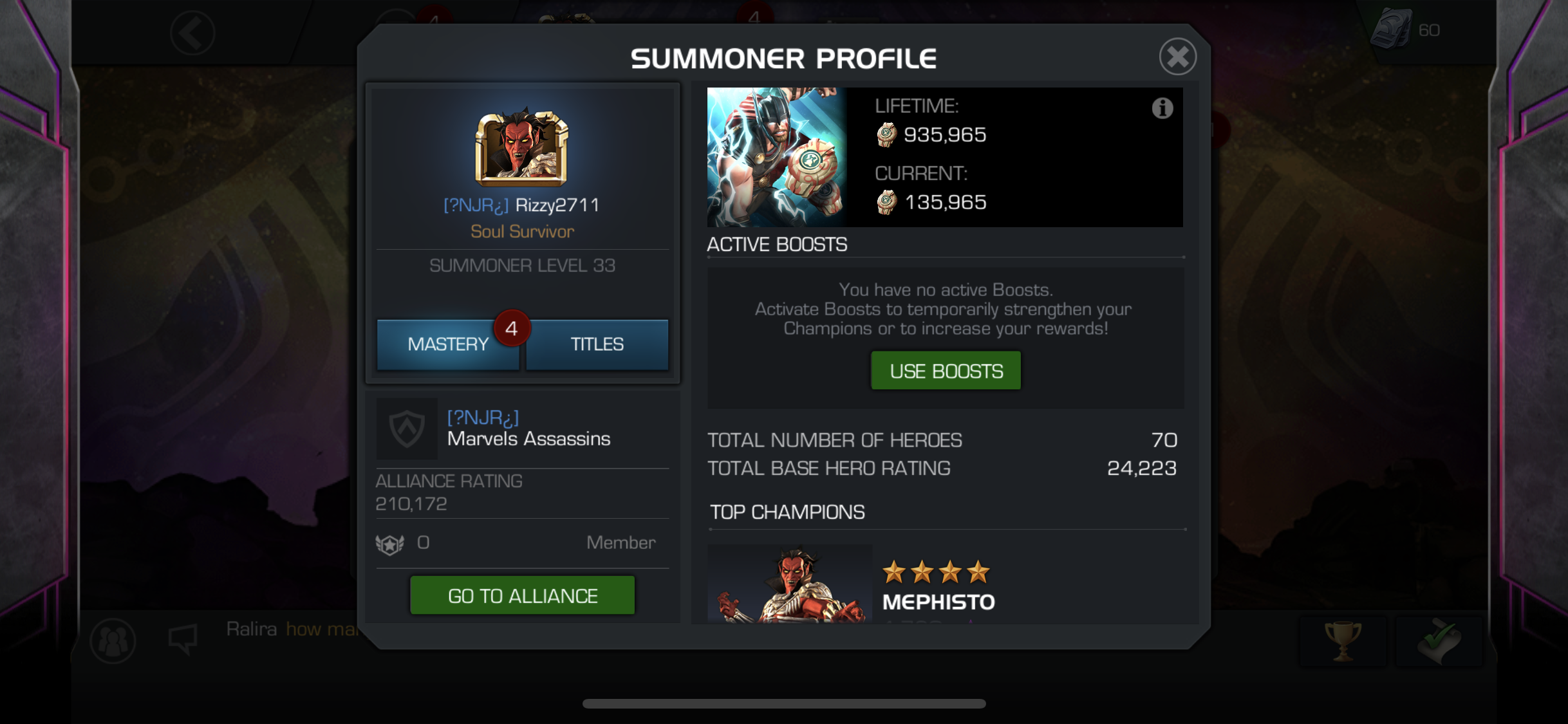
Task: Tap the green checkmark objectives icon
Action: click(x=1439, y=641)
